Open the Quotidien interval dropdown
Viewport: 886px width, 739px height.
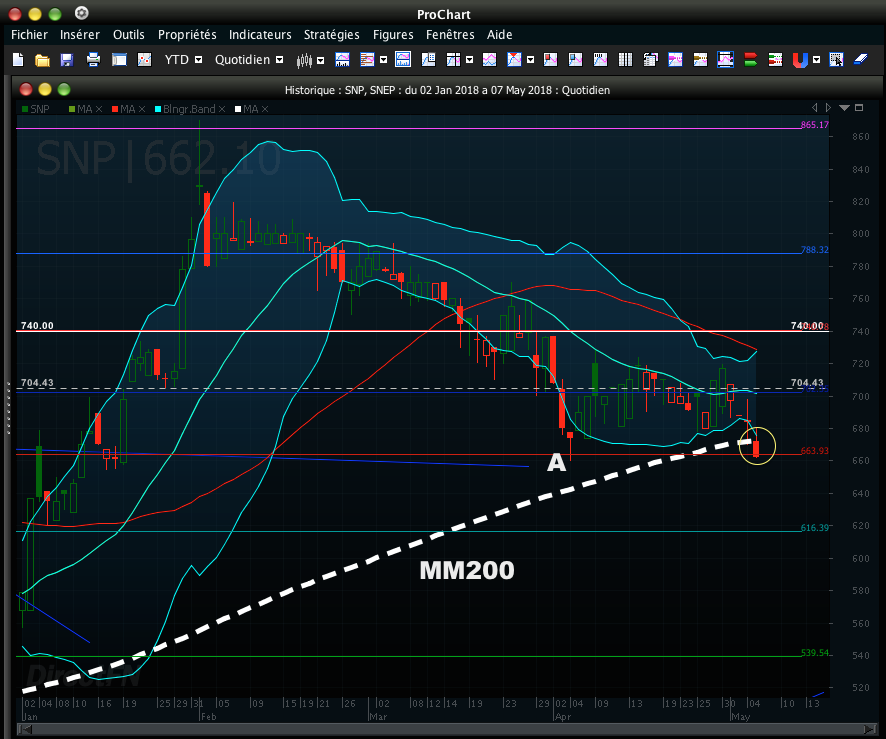tap(279, 59)
